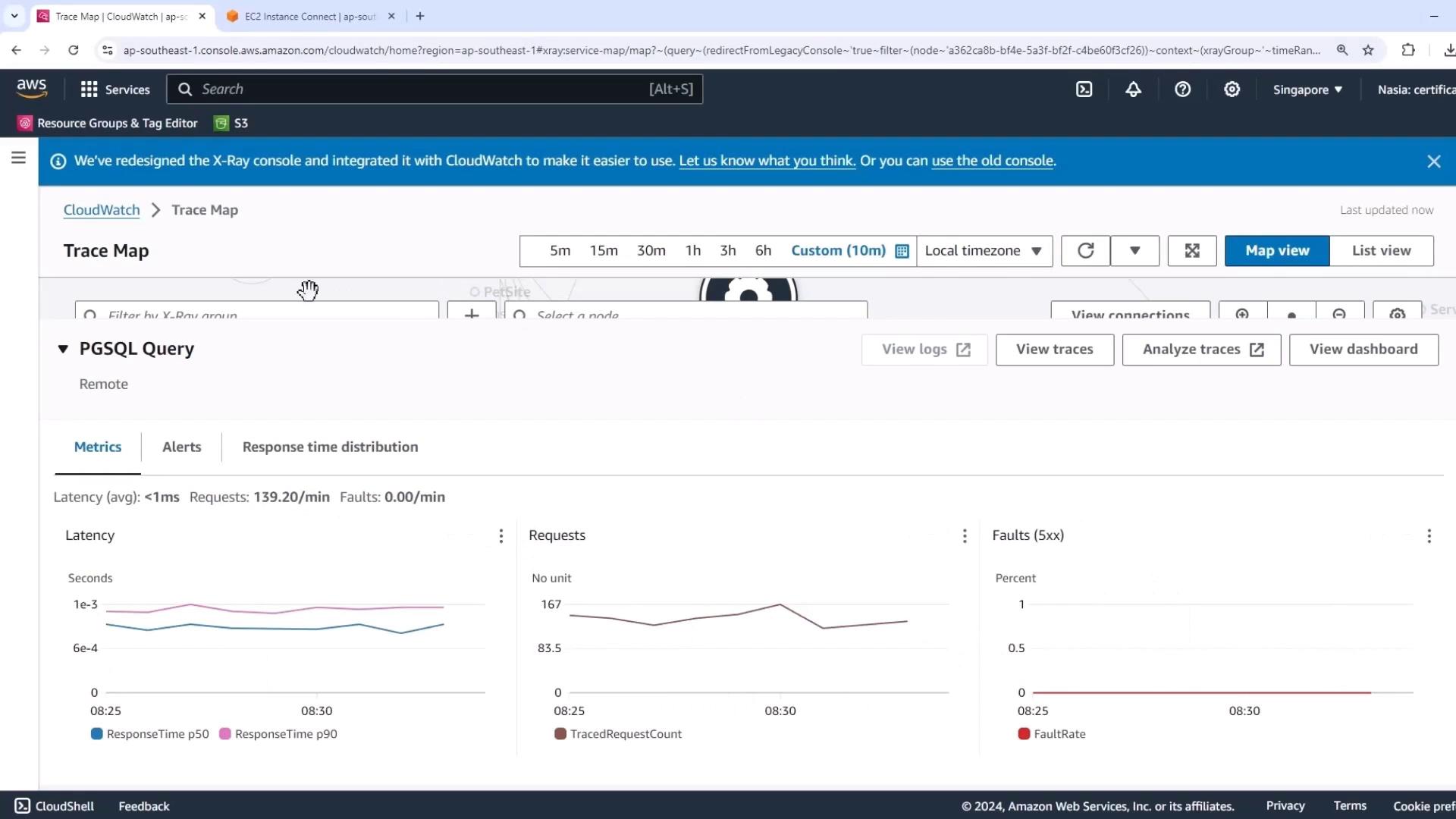Image resolution: width=1456 pixels, height=819 pixels.
Task: Click View dashboard button
Action: [x=1363, y=350]
